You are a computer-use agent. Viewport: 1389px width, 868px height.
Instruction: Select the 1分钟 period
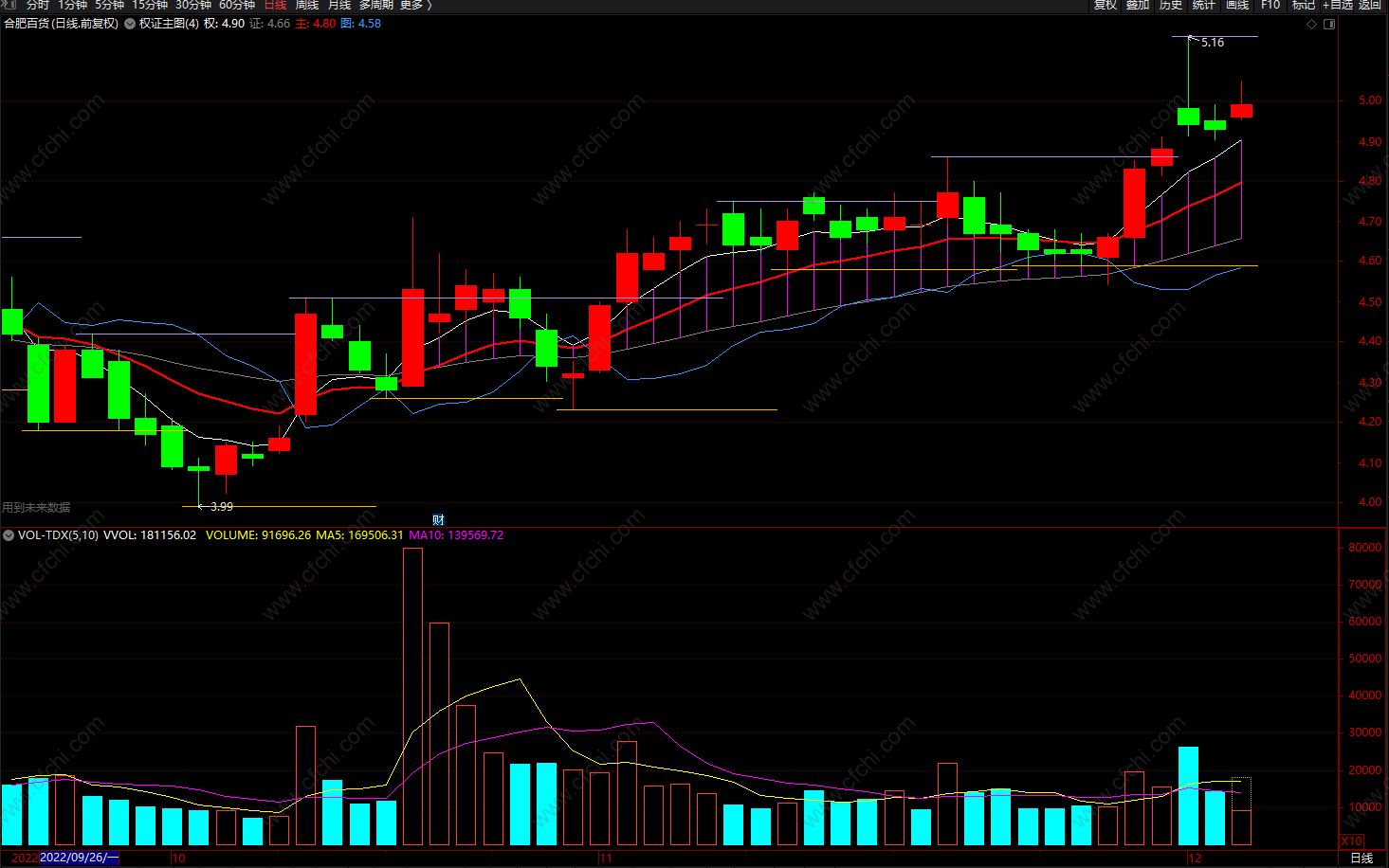pos(72,5)
